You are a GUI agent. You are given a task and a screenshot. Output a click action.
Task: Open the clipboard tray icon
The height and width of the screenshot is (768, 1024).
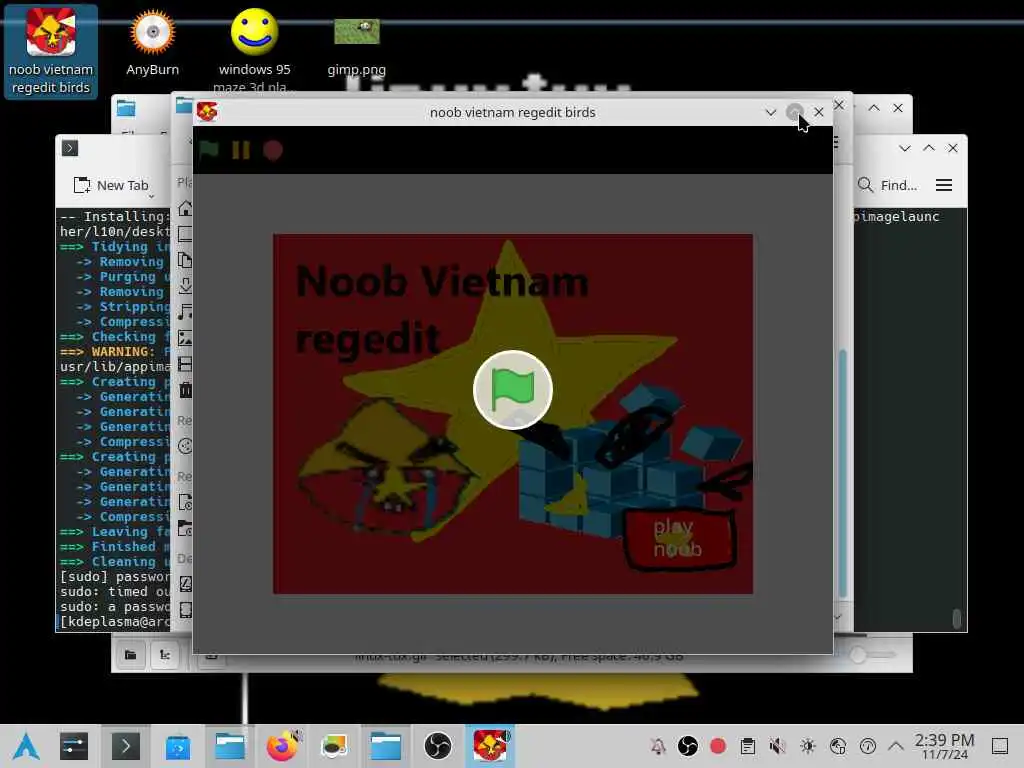click(x=748, y=746)
